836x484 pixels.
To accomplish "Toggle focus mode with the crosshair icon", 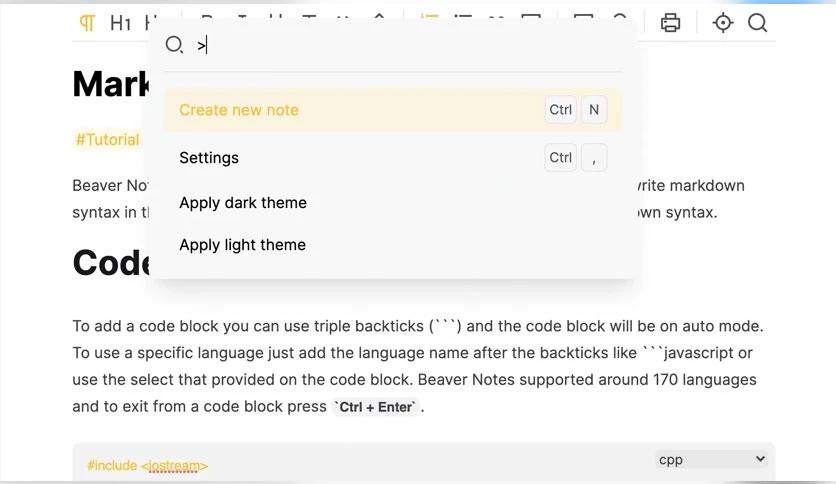I will coord(723,23).
